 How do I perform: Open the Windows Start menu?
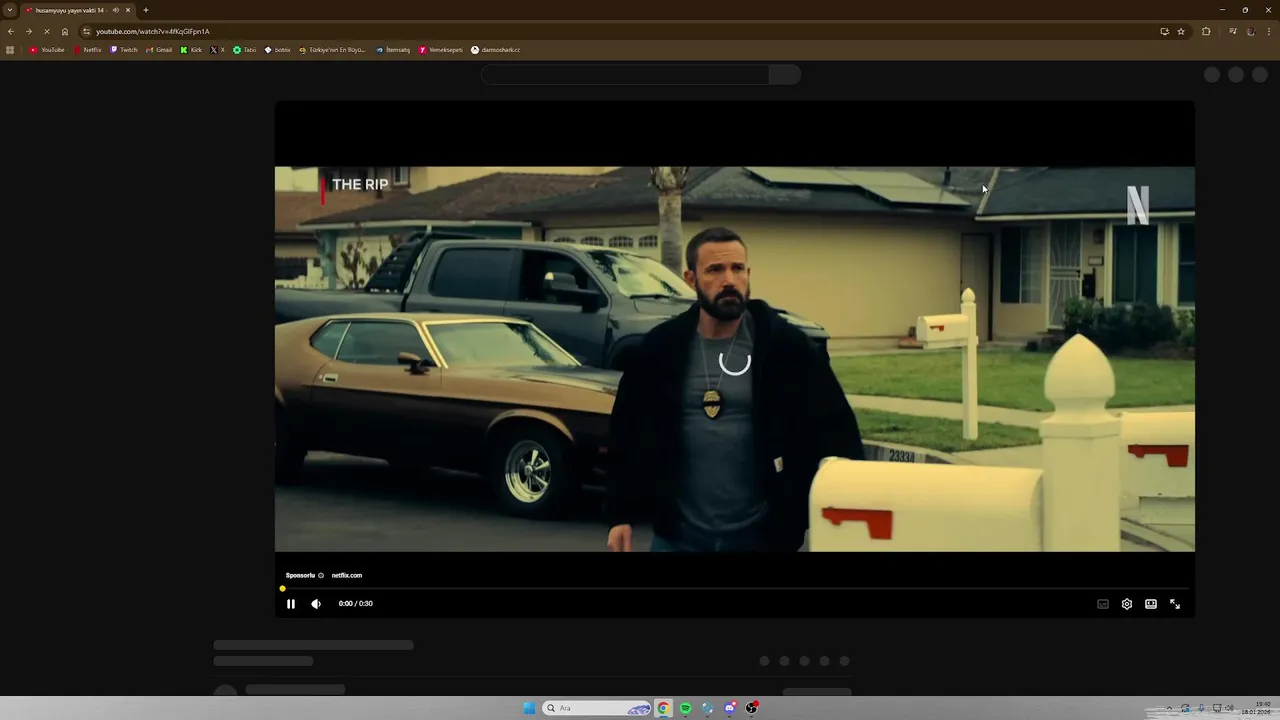tap(529, 708)
